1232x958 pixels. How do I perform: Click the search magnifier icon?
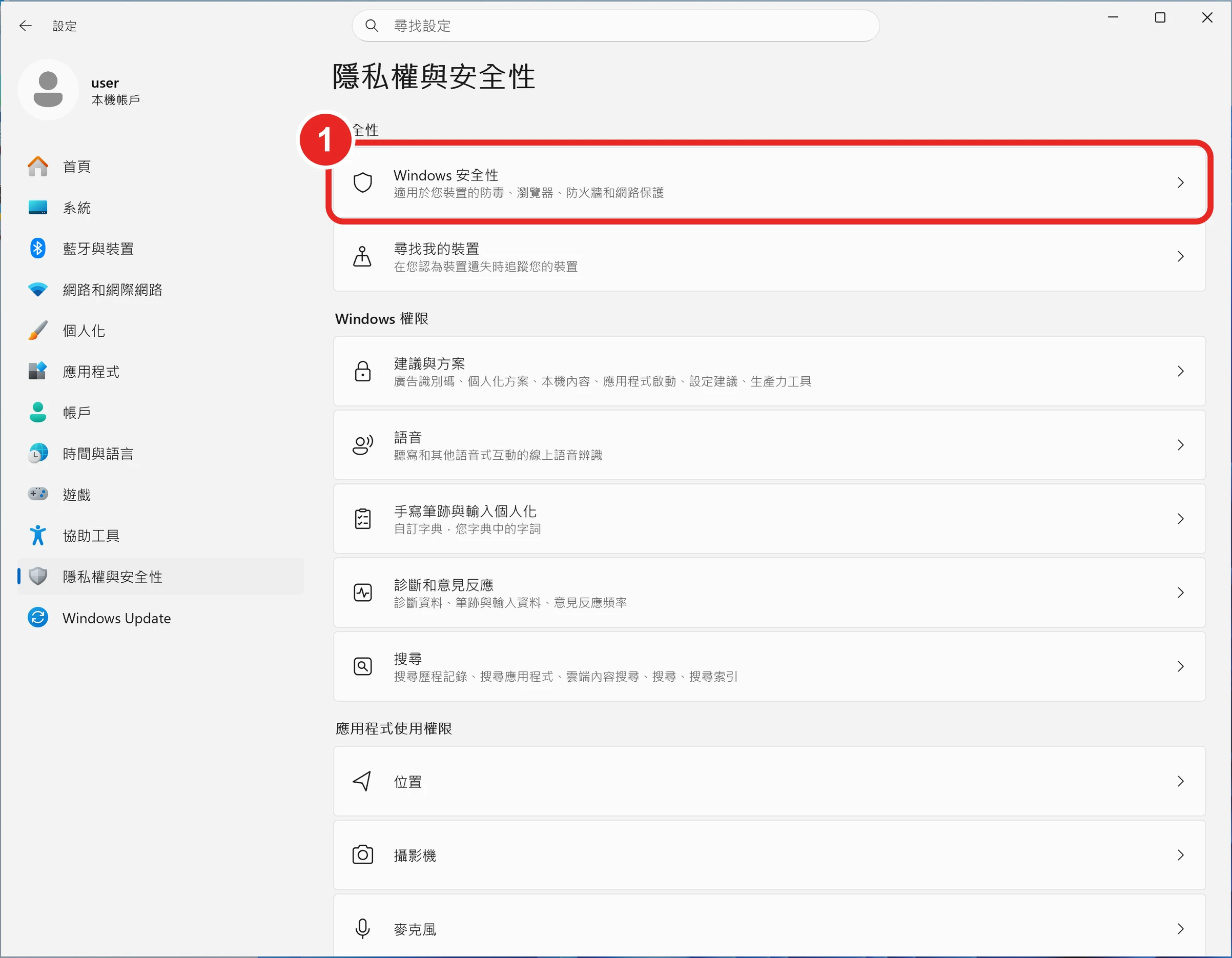[372, 26]
